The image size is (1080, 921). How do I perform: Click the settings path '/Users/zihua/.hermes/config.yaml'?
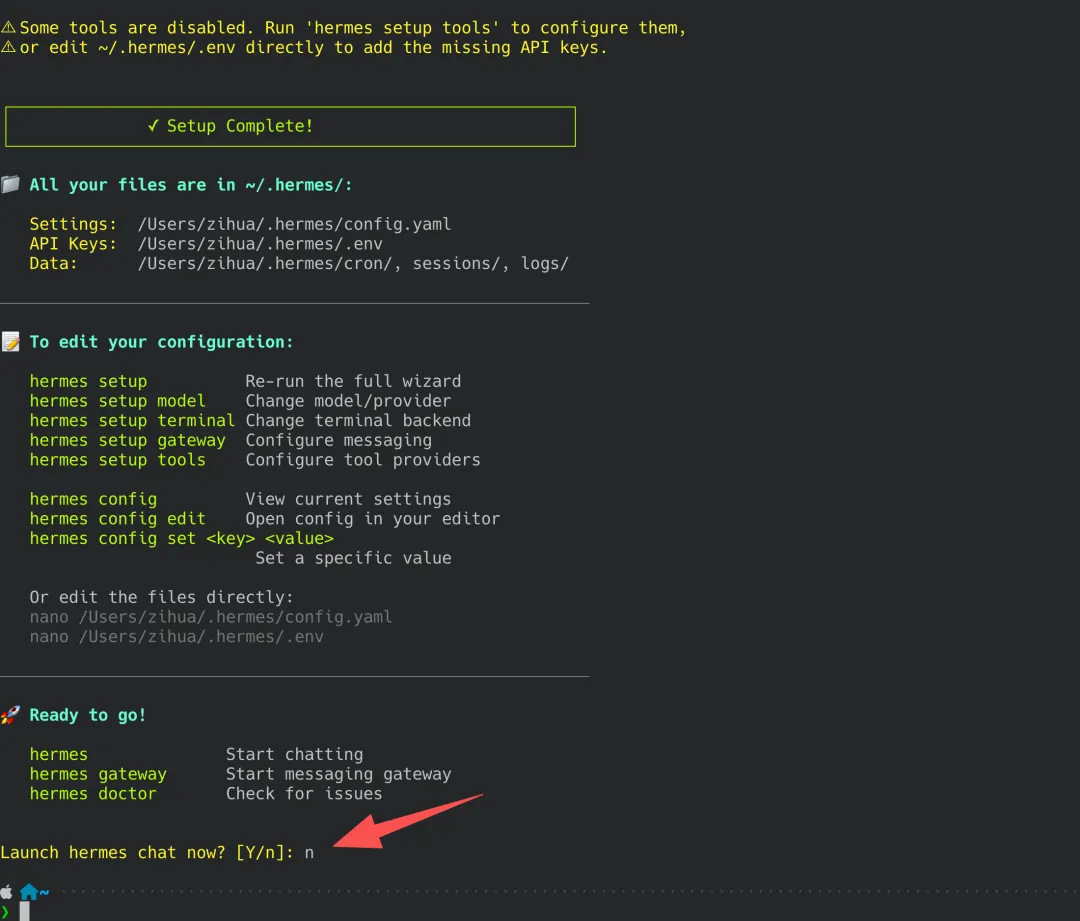[294, 224]
